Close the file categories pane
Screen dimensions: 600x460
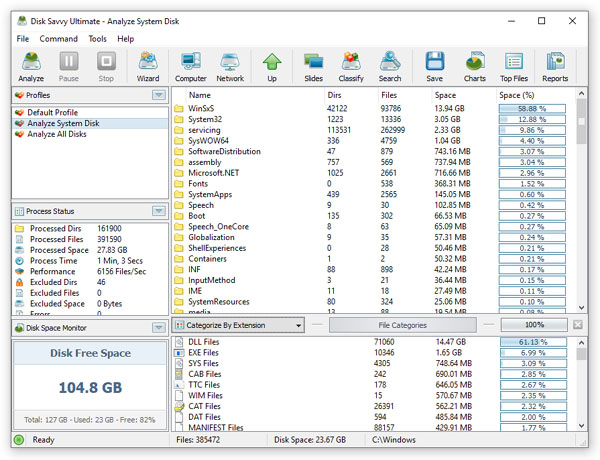[578, 325]
